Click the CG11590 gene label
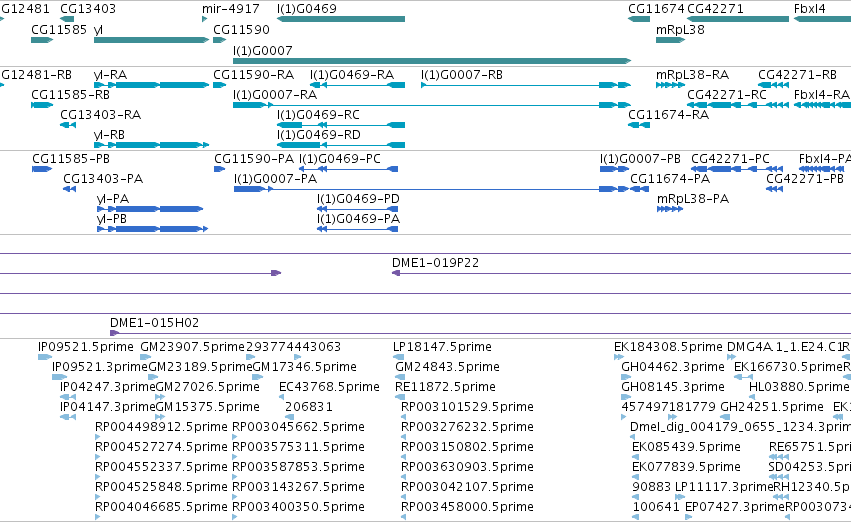851x522 pixels. click(242, 29)
